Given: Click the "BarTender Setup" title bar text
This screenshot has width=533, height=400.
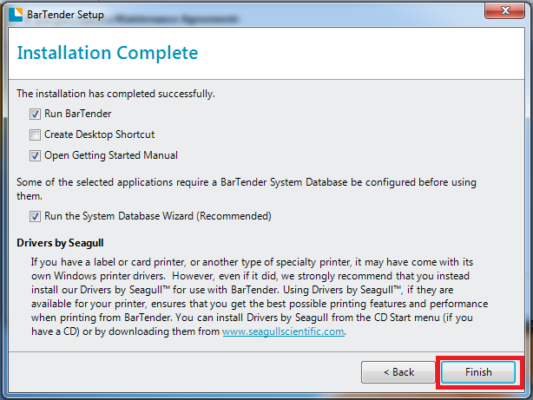Looking at the screenshot, I should click(x=65, y=15).
